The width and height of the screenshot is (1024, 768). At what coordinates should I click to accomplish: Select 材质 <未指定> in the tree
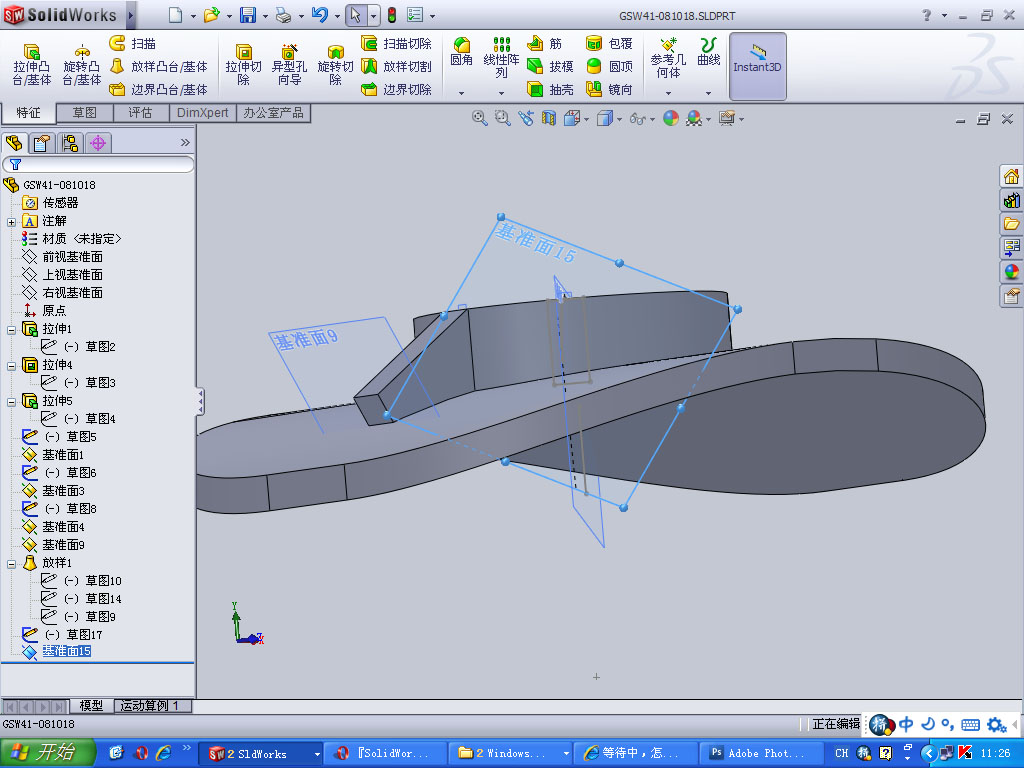82,239
